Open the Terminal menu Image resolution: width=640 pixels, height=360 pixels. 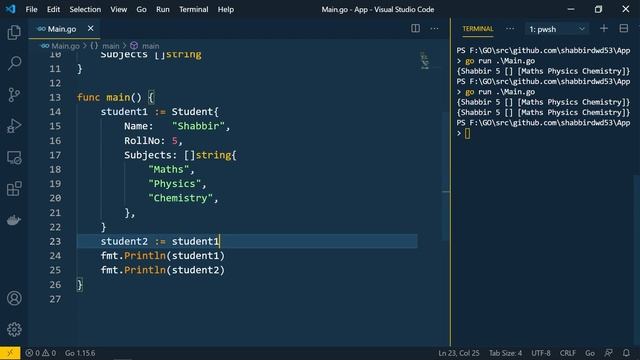coord(193,9)
